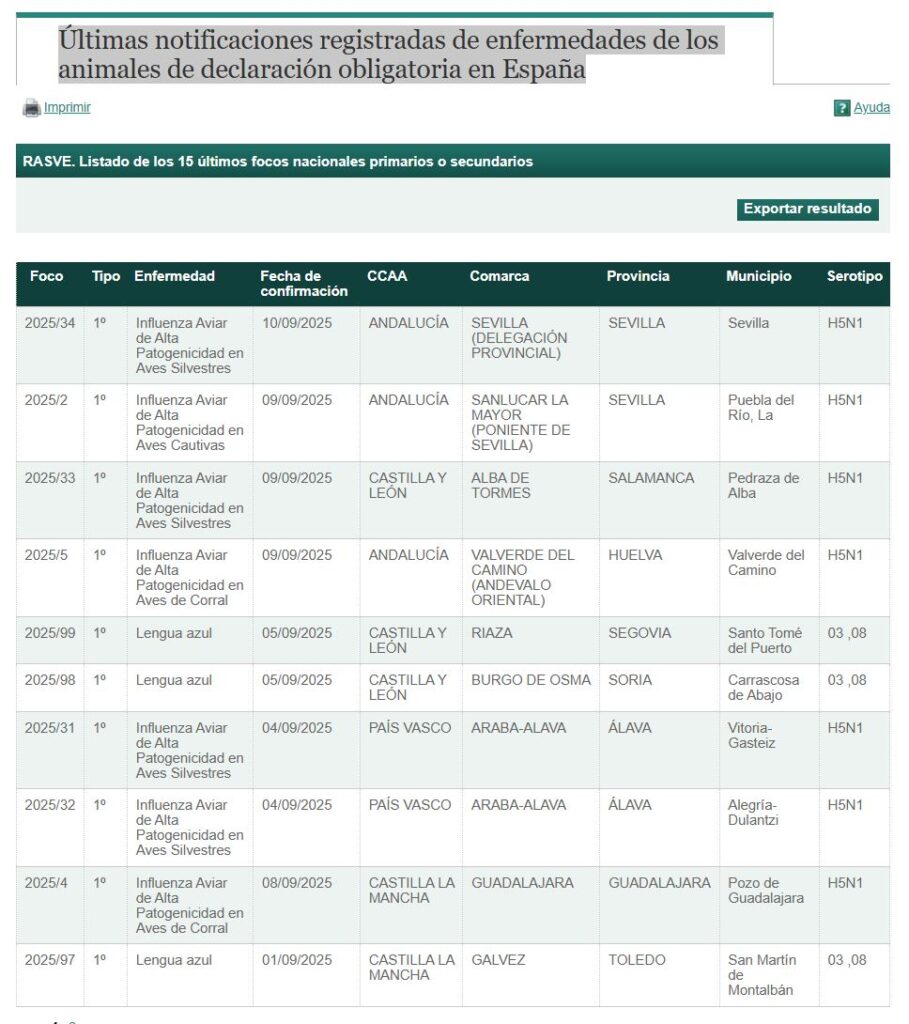Open the Imprimir link

point(67,108)
